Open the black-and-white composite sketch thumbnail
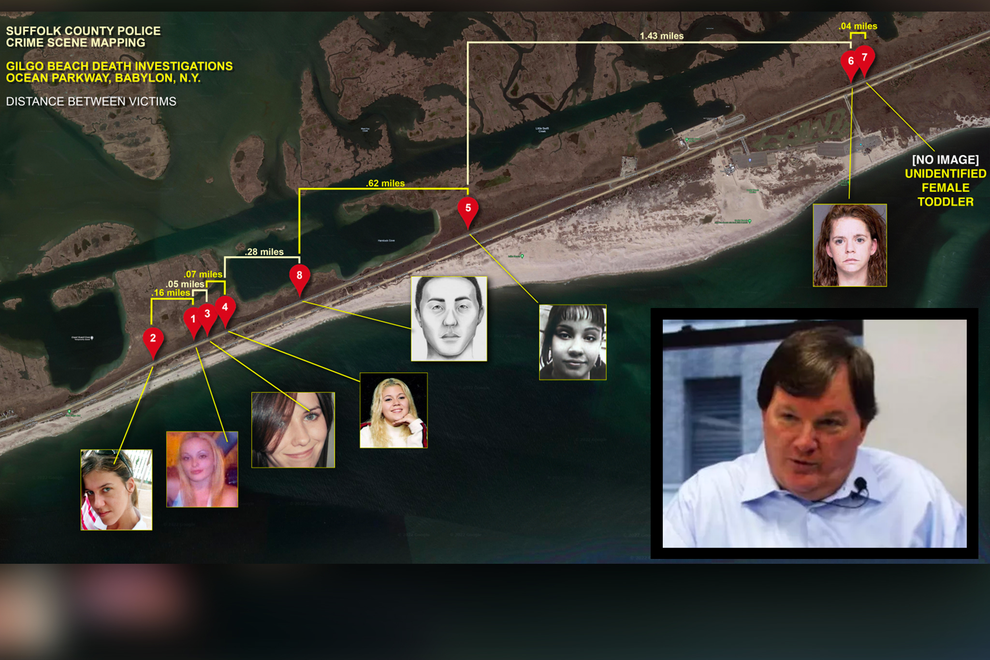This screenshot has width=990, height=660. [449, 318]
